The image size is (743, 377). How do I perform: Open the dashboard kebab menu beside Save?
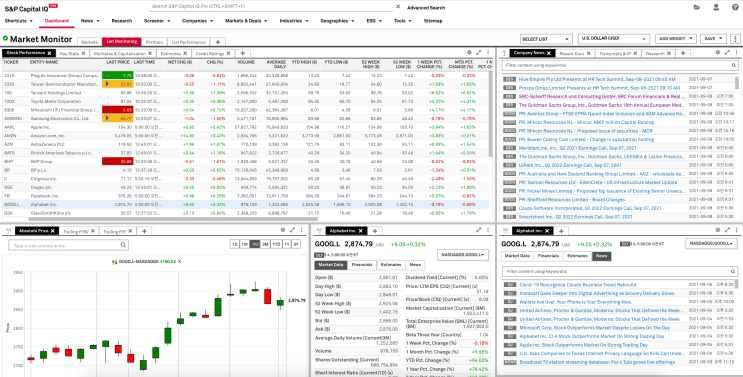[735, 38]
